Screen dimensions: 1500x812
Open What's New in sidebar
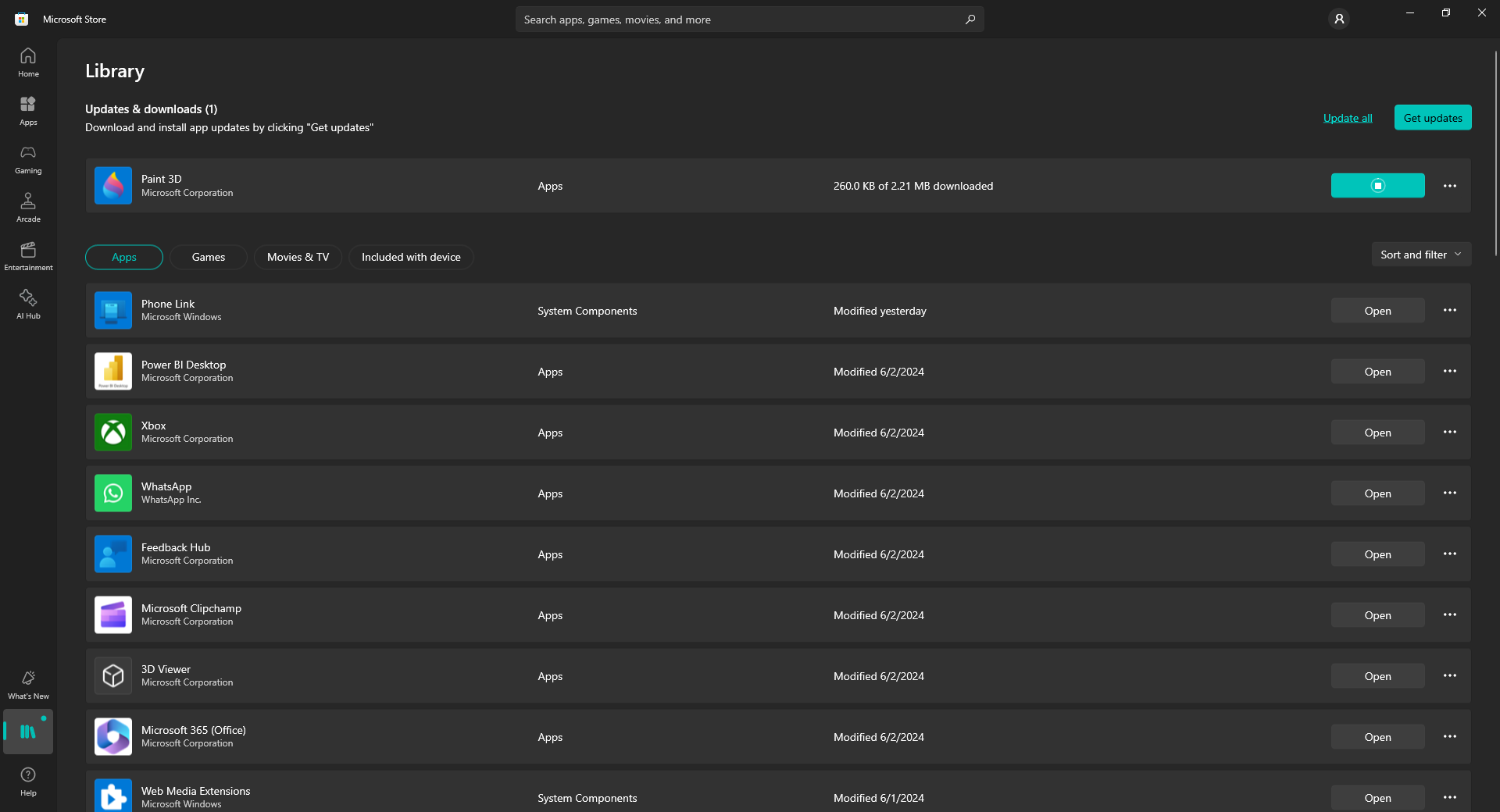(28, 685)
